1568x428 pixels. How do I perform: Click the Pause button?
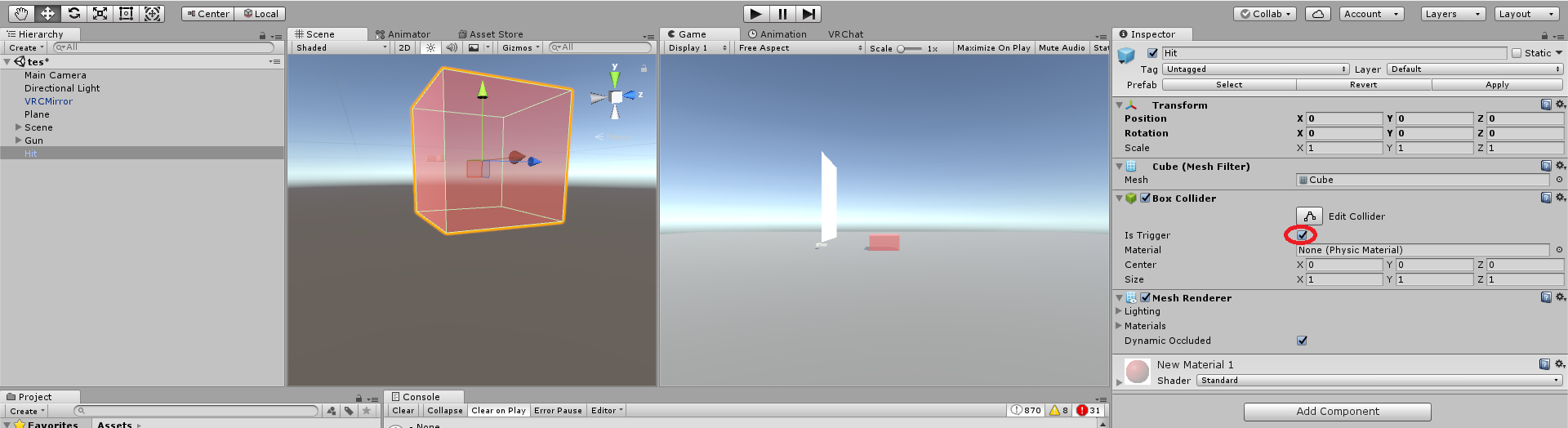click(782, 13)
